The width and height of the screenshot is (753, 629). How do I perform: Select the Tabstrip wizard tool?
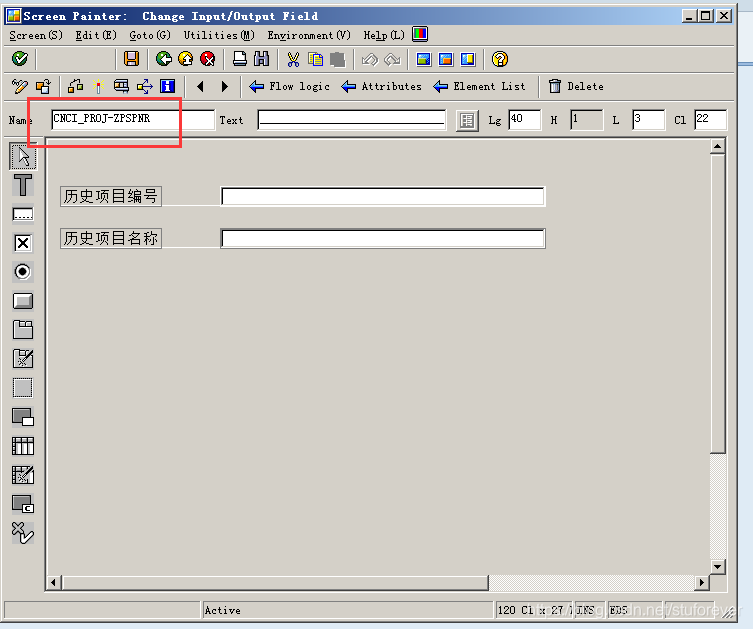coord(23,359)
